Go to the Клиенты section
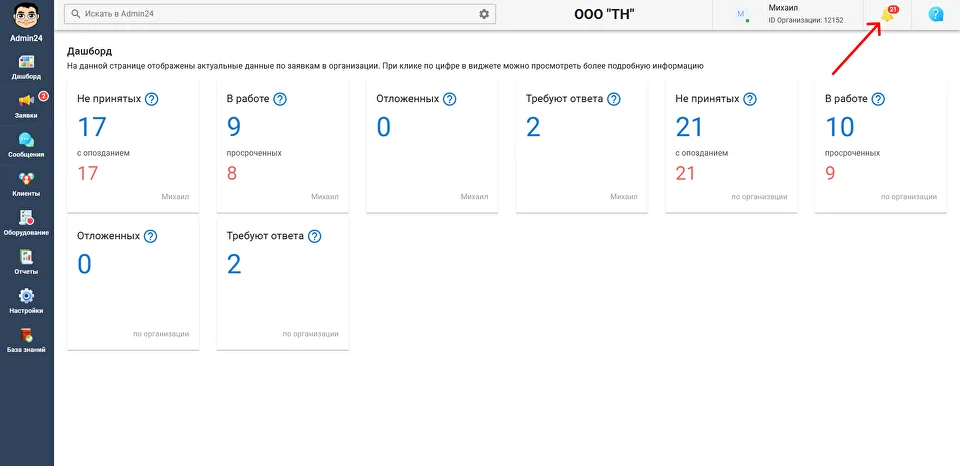Image resolution: width=960 pixels, height=466 pixels. 26,184
